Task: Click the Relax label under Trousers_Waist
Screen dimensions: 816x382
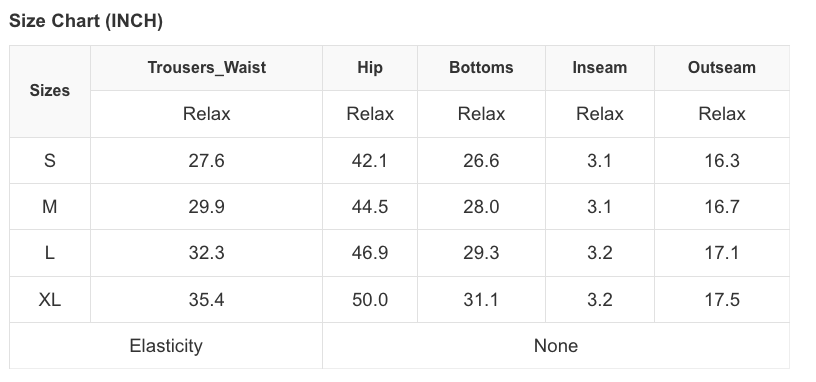Action: [x=207, y=114]
